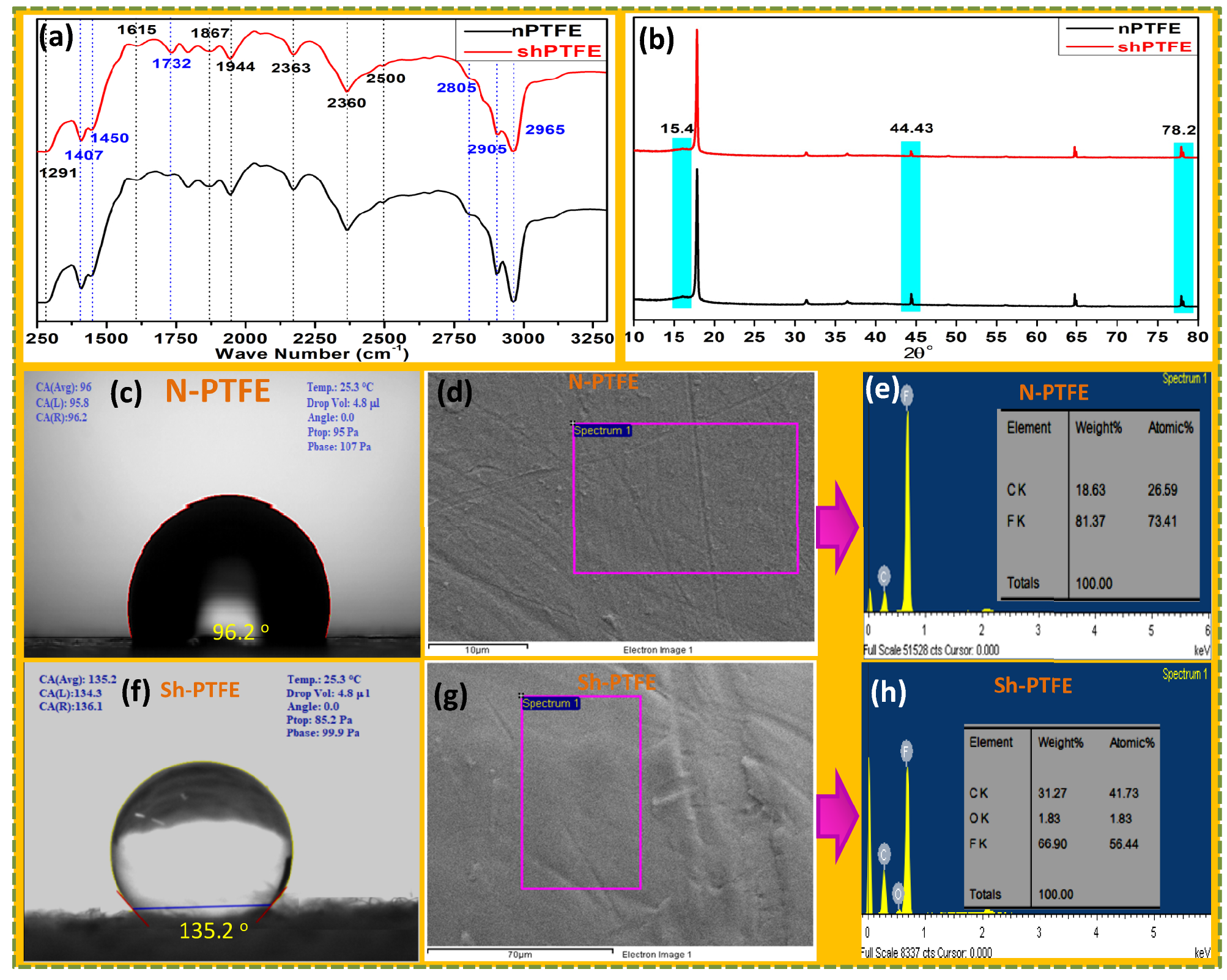The image size is (1227, 980).
Task: Click the Weight% header in N-PTFE table
Action: point(1098,428)
